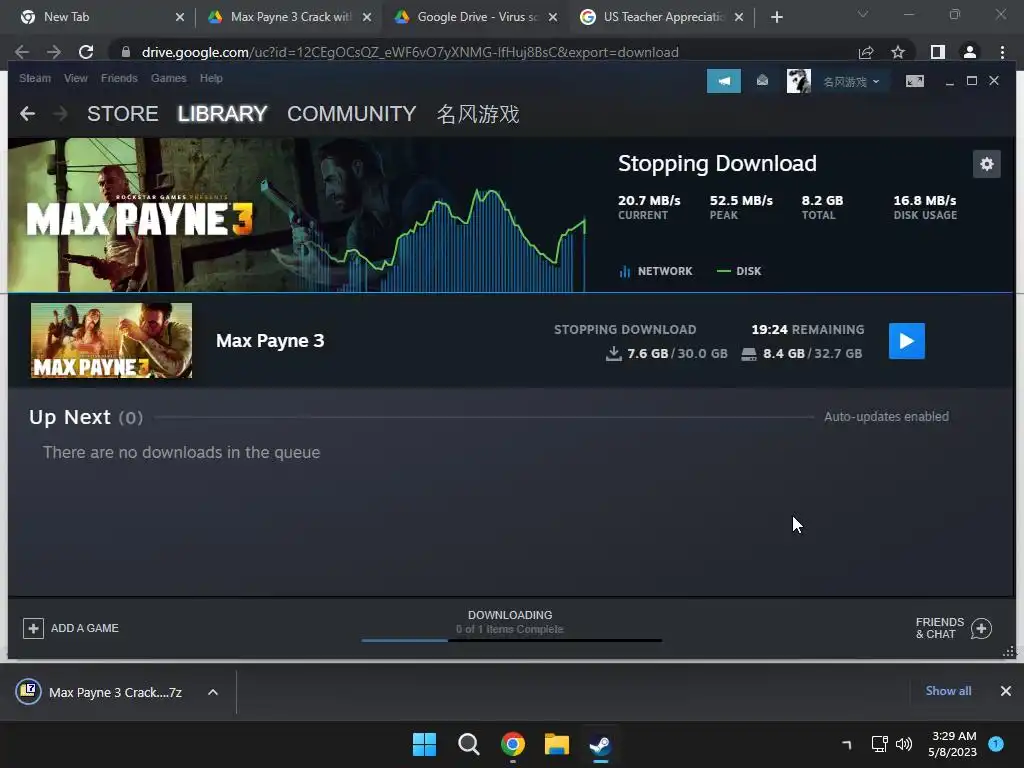The width and height of the screenshot is (1024, 768).
Task: Switch to Max Payne 3 Crack browser tab
Action: (288, 17)
